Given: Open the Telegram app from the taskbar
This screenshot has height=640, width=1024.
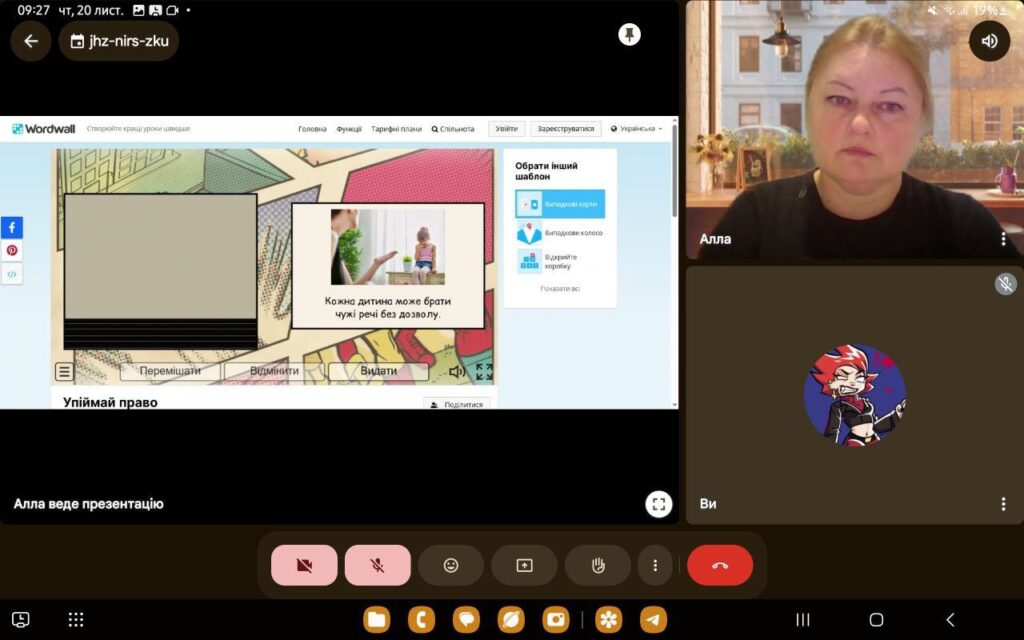Looking at the screenshot, I should (654, 620).
